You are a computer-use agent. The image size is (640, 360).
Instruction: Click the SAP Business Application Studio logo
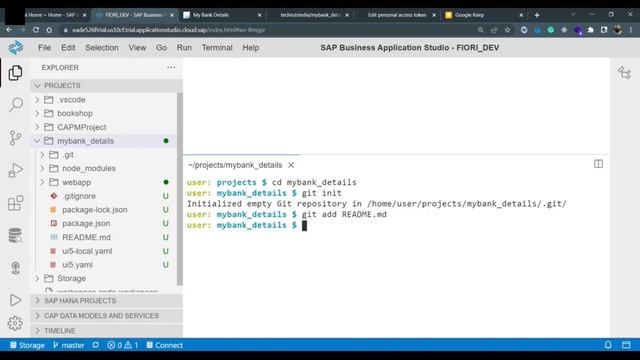pos(16,48)
